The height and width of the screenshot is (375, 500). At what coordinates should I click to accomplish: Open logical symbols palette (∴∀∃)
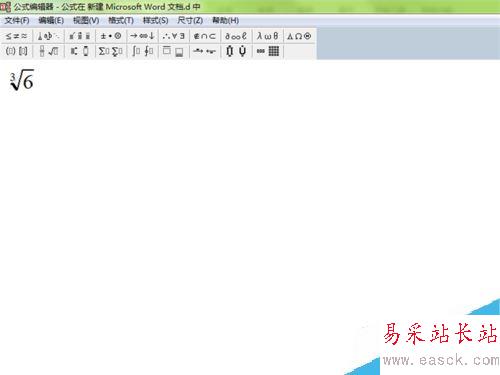pos(174,36)
